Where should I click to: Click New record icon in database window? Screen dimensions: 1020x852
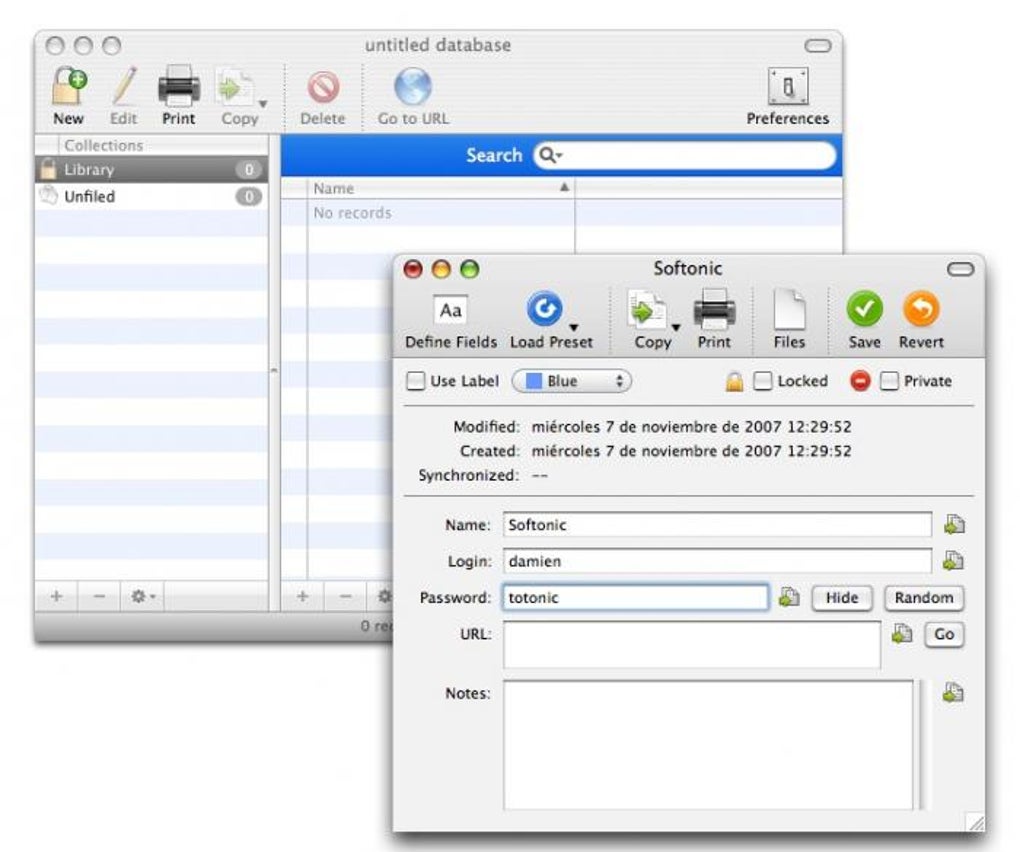[x=69, y=86]
